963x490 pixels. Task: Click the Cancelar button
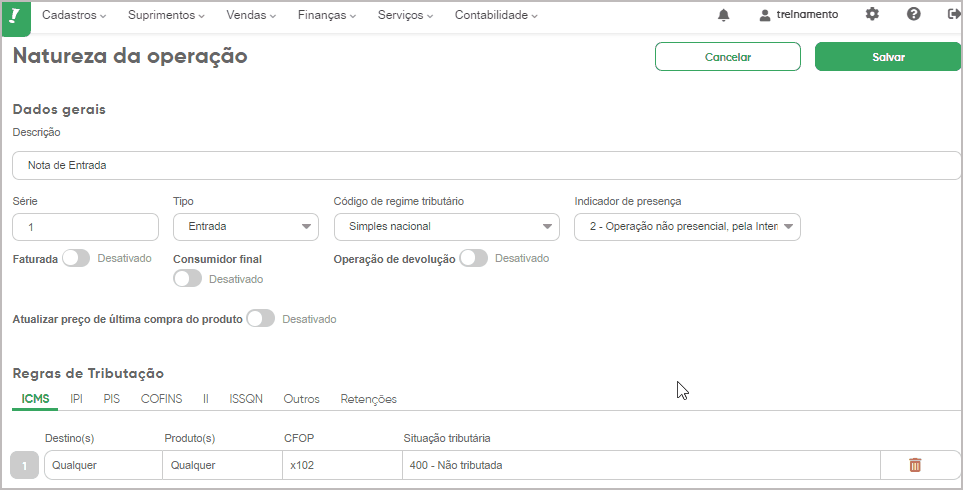point(728,56)
